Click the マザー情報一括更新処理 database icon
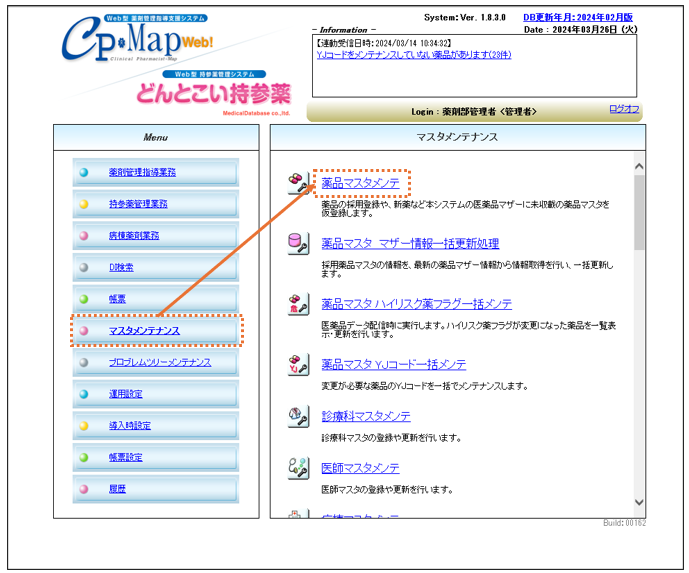The height and width of the screenshot is (573, 689). [298, 244]
